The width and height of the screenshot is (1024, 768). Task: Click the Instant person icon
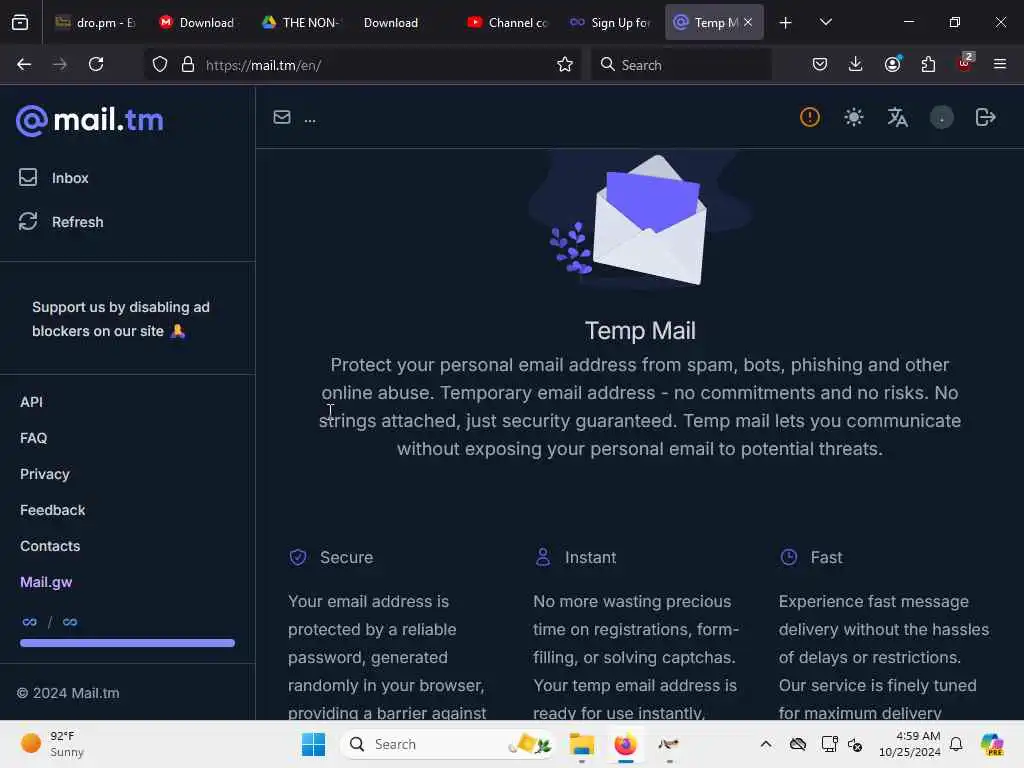(x=543, y=557)
